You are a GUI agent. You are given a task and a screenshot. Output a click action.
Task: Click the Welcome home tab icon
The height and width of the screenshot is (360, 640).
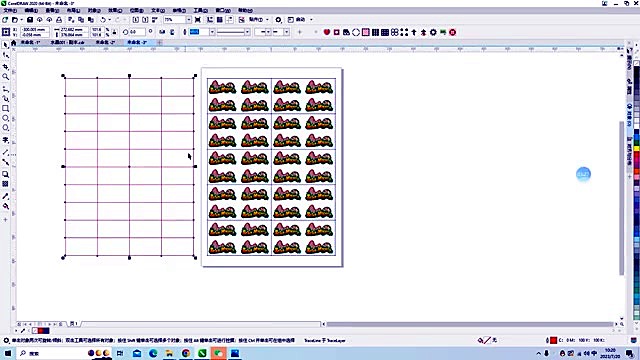click(13, 42)
